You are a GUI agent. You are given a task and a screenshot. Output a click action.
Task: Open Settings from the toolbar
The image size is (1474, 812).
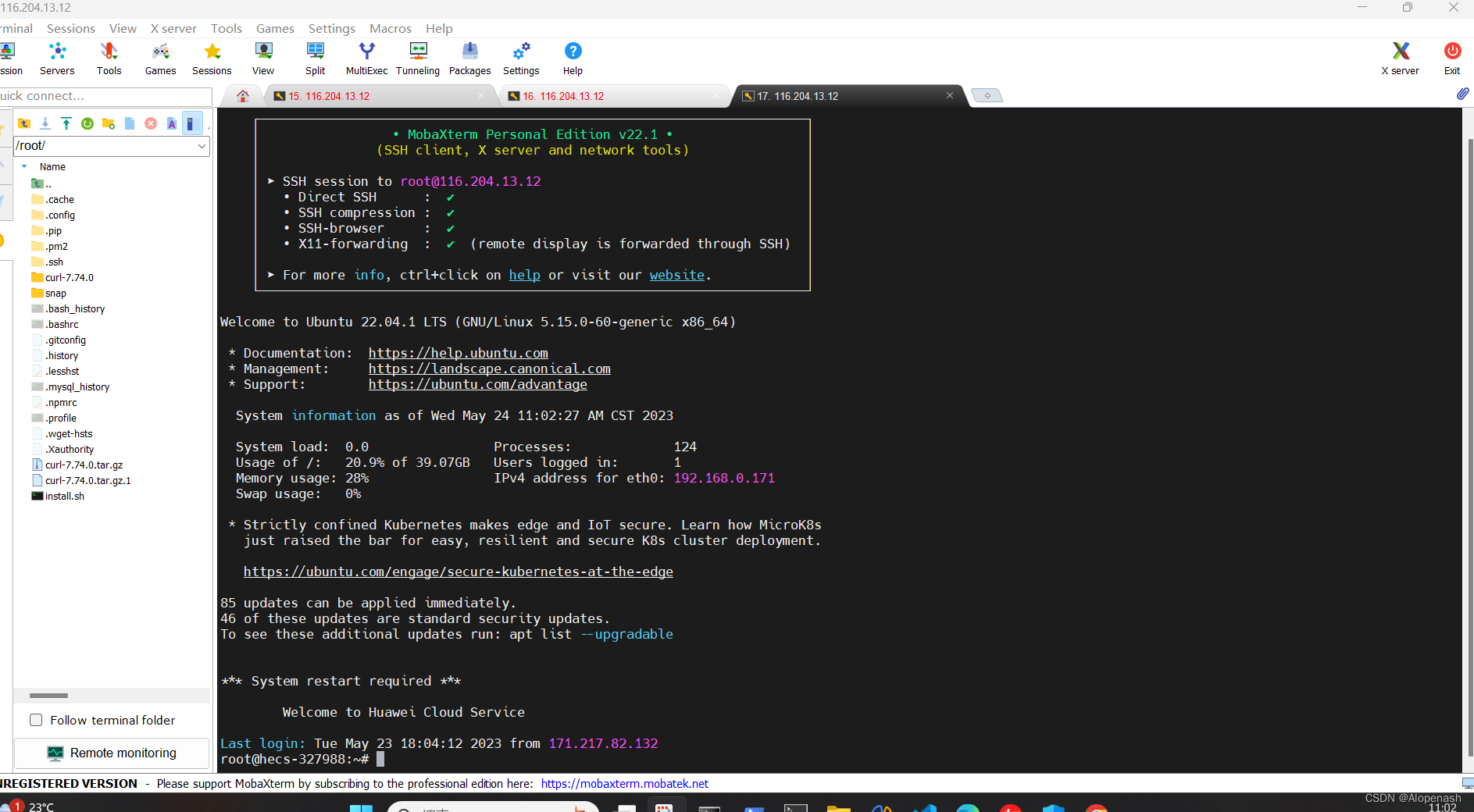pos(521,59)
